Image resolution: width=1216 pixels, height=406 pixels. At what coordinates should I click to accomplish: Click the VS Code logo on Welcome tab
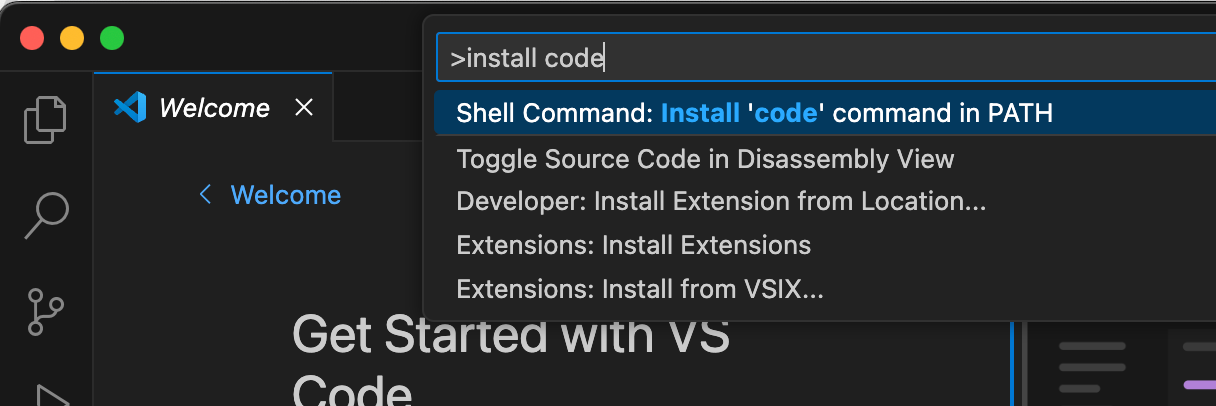click(x=130, y=107)
